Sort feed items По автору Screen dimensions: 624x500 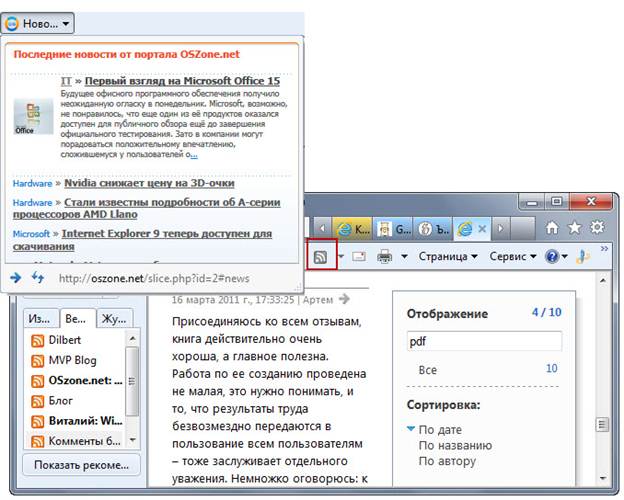pyautogui.click(x=447, y=461)
